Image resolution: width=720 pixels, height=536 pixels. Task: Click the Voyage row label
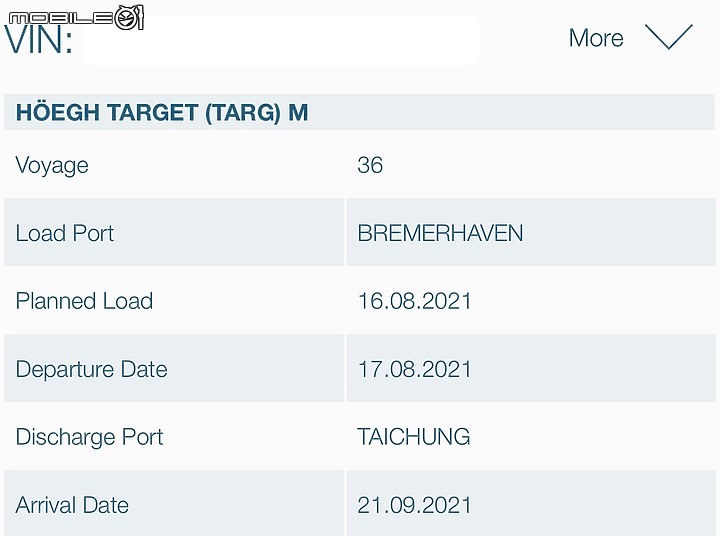(52, 165)
